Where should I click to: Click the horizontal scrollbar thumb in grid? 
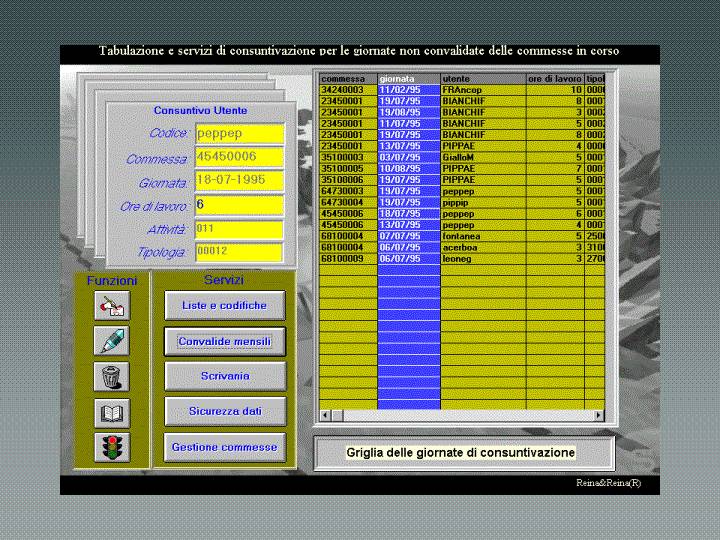pyautogui.click(x=337, y=415)
